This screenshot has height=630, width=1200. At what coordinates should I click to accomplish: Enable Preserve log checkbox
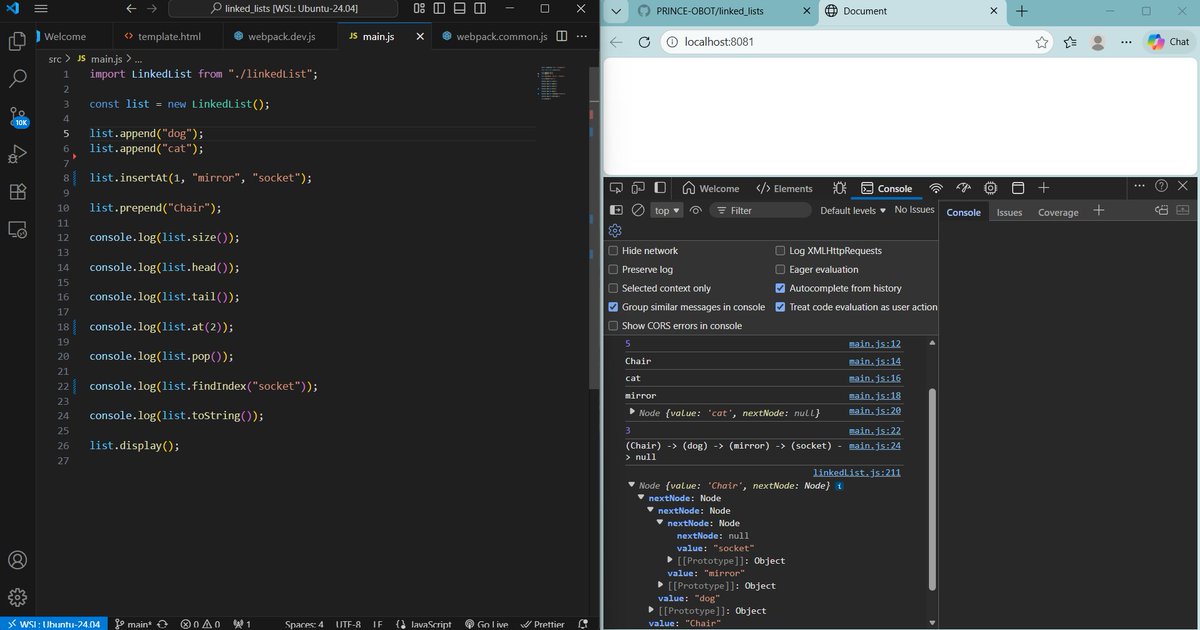tap(614, 270)
